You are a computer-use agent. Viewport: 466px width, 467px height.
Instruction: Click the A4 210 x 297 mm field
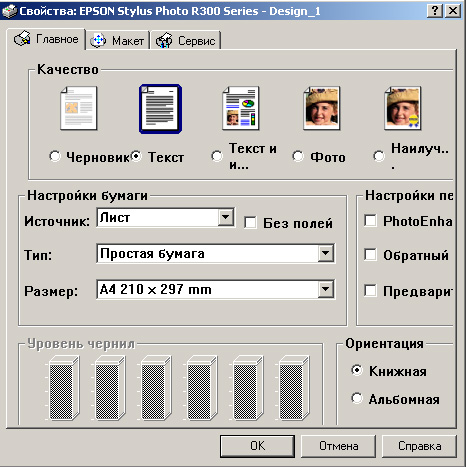216,289
